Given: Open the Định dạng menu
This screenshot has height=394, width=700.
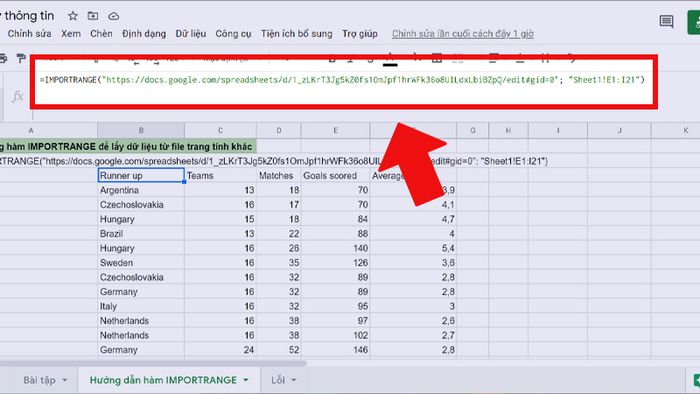Looking at the screenshot, I should (x=144, y=33).
